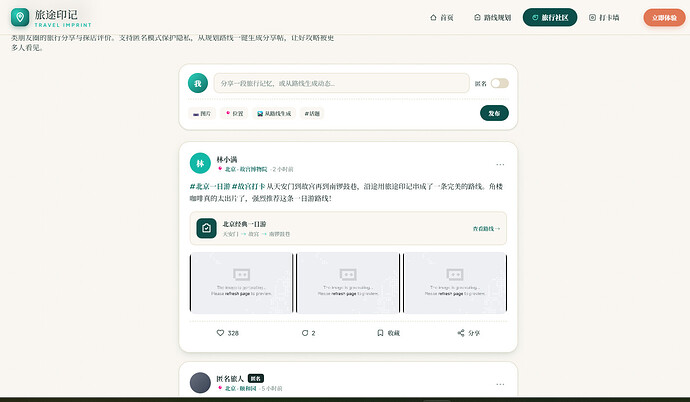Click 林小满's round avatar

coord(200,163)
